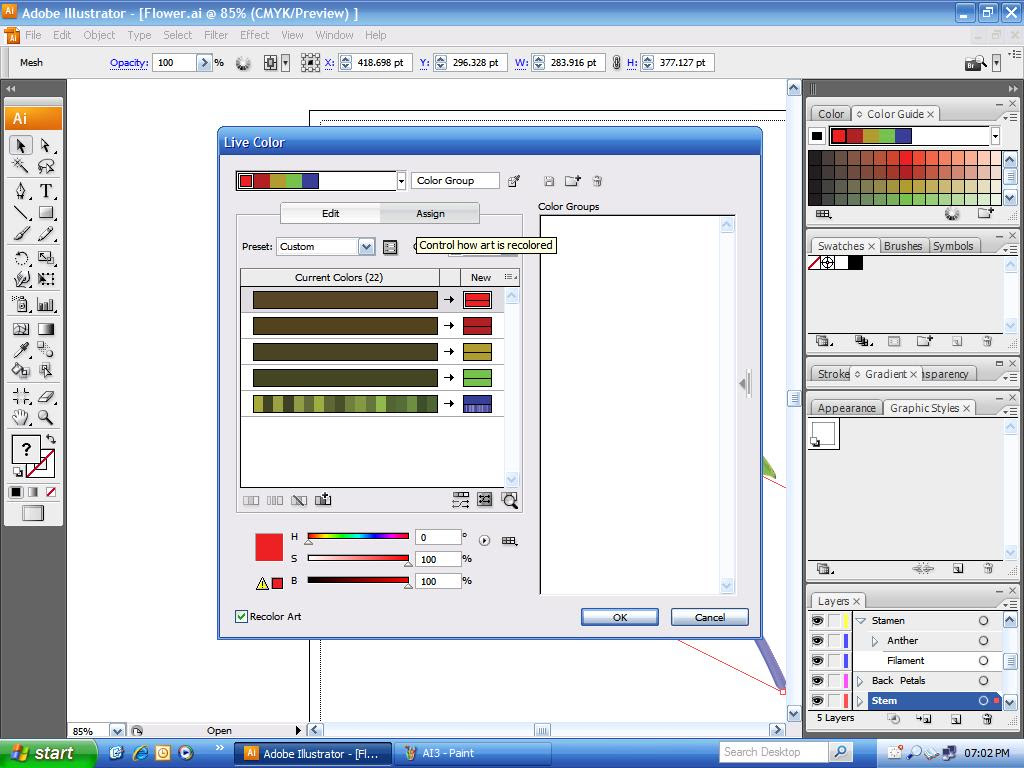
Task: Click Save changes to color group icon
Action: click(549, 182)
